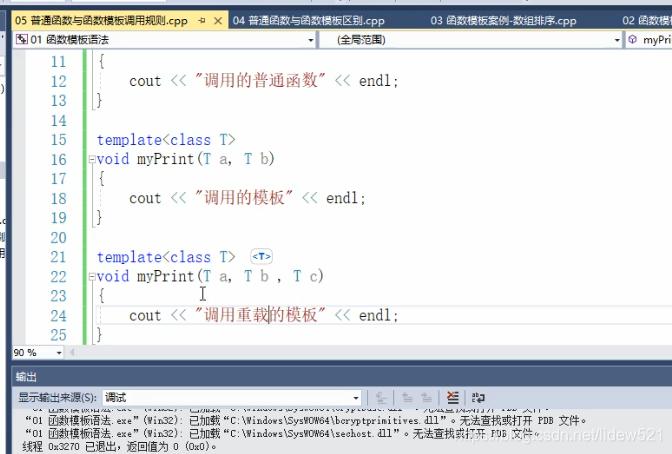Image resolution: width=672 pixels, height=454 pixels.
Task: Click line number 20 in the gutter
Action: [58, 238]
